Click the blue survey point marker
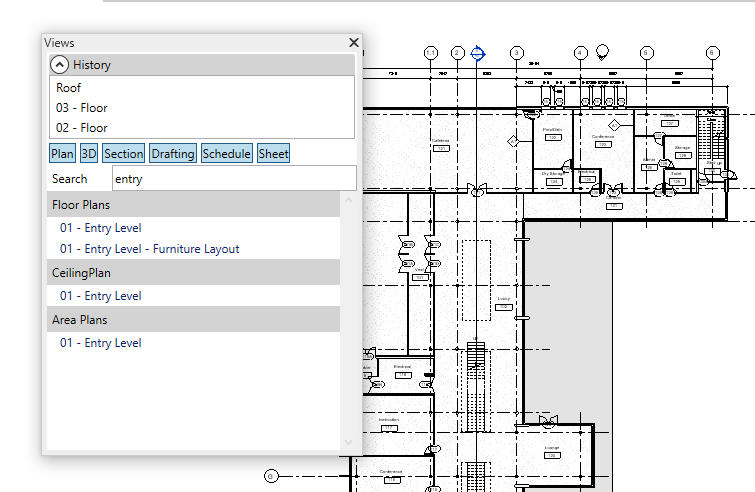 click(x=478, y=53)
